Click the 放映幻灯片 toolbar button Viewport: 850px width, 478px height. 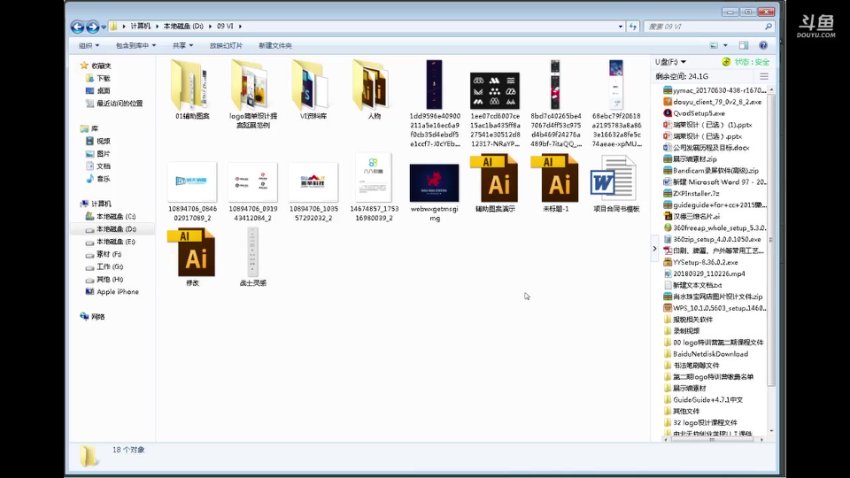click(226, 45)
